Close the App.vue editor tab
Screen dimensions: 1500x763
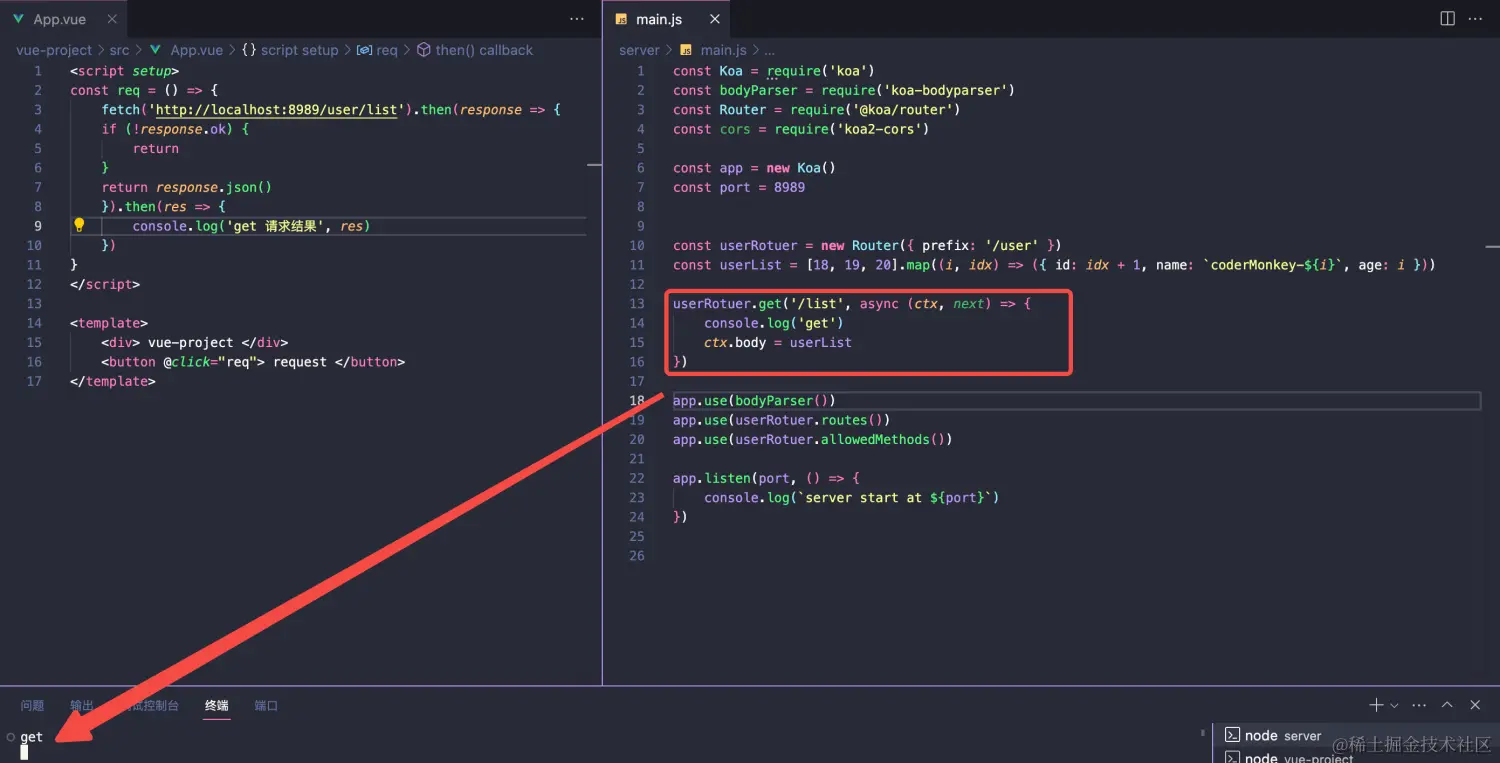tap(112, 19)
